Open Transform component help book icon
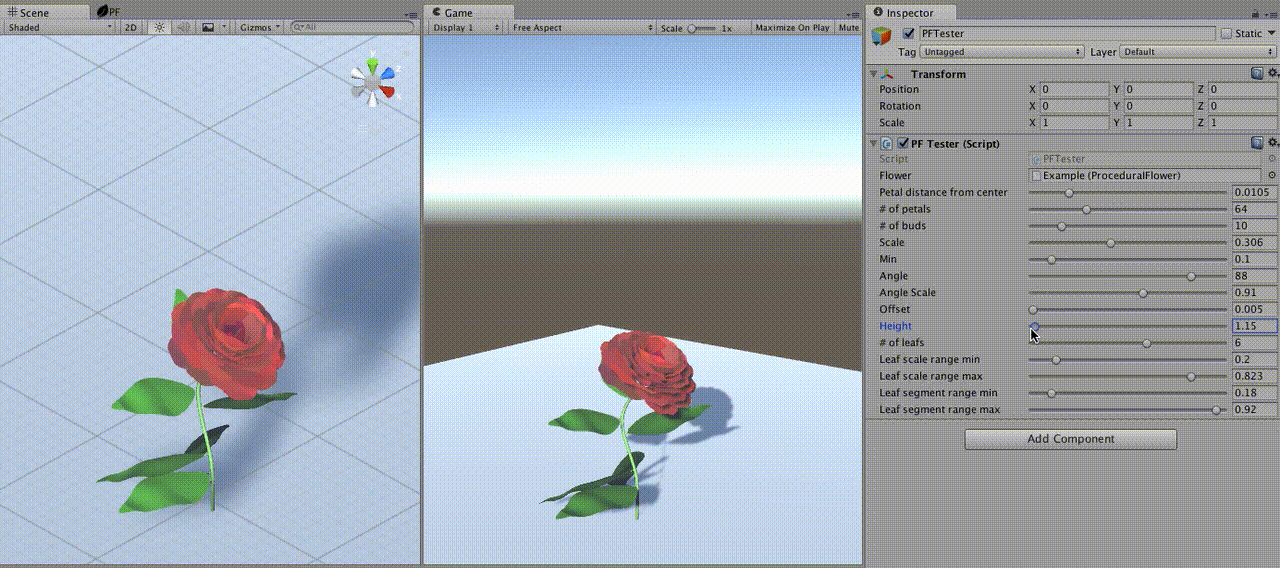The width and height of the screenshot is (1280, 568). coord(1257,74)
